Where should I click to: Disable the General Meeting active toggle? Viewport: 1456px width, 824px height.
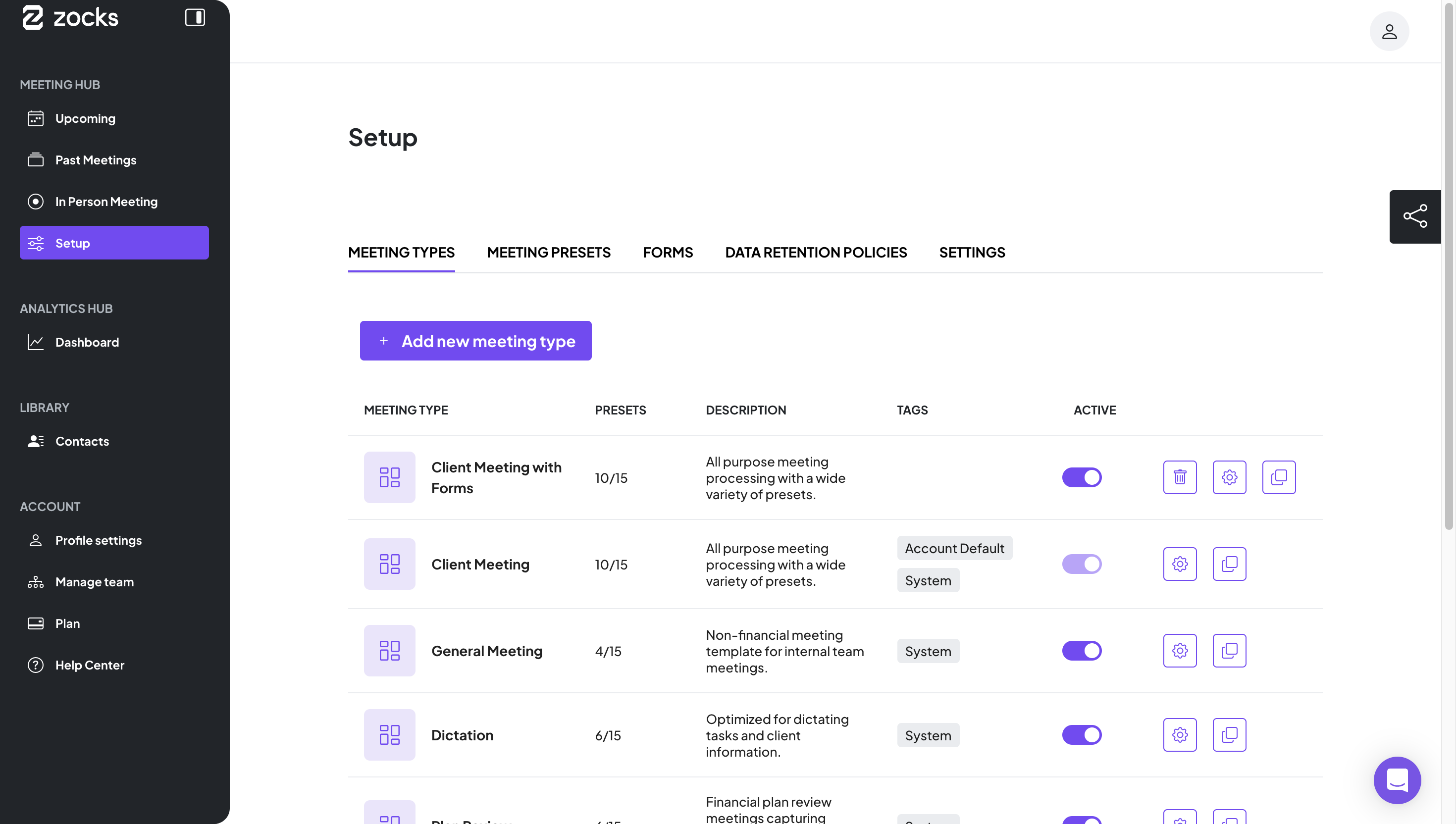[x=1082, y=650]
